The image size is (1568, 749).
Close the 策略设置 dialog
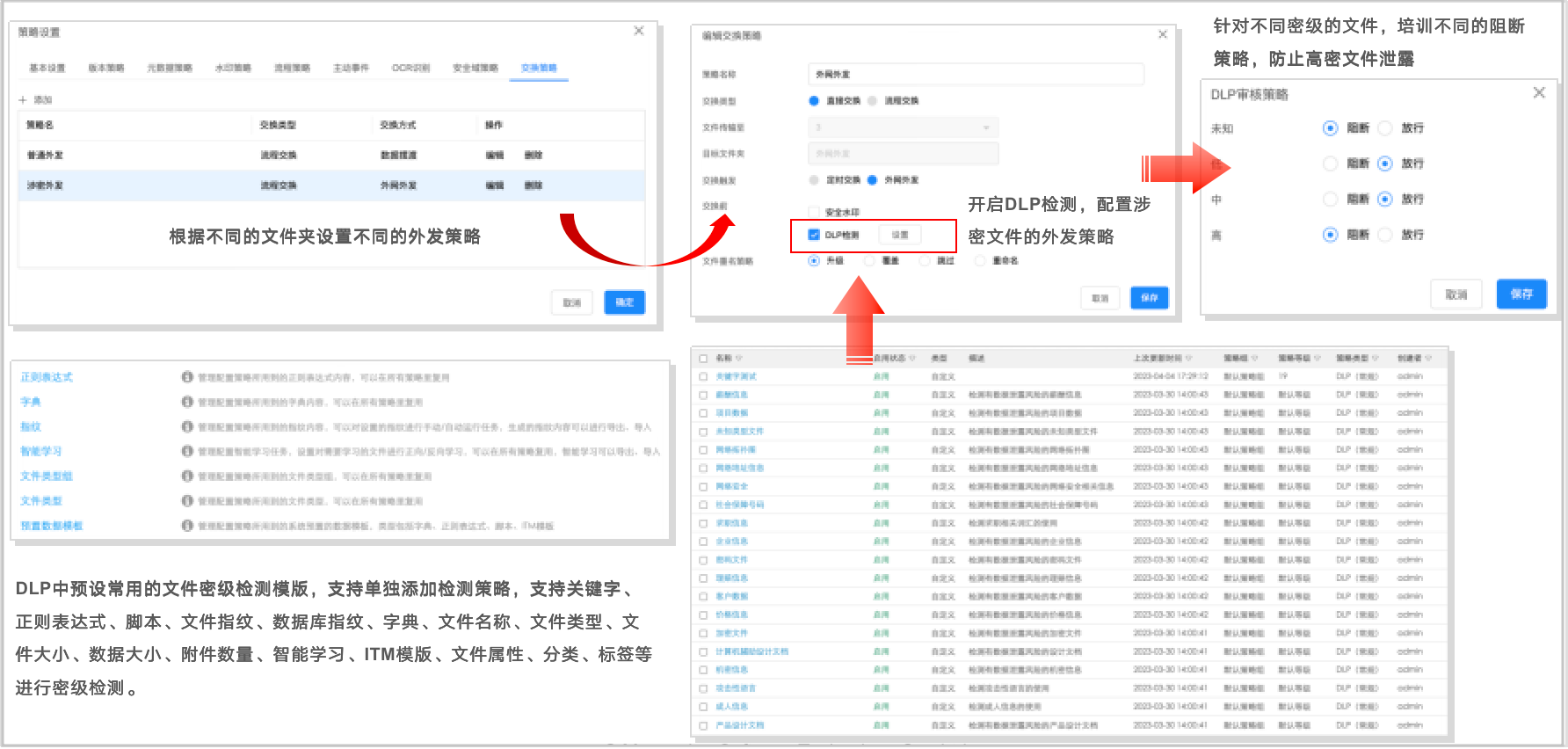pos(639,31)
